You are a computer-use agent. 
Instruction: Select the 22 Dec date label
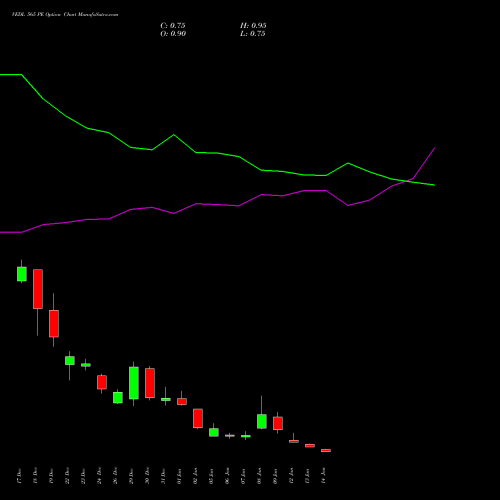67,476
